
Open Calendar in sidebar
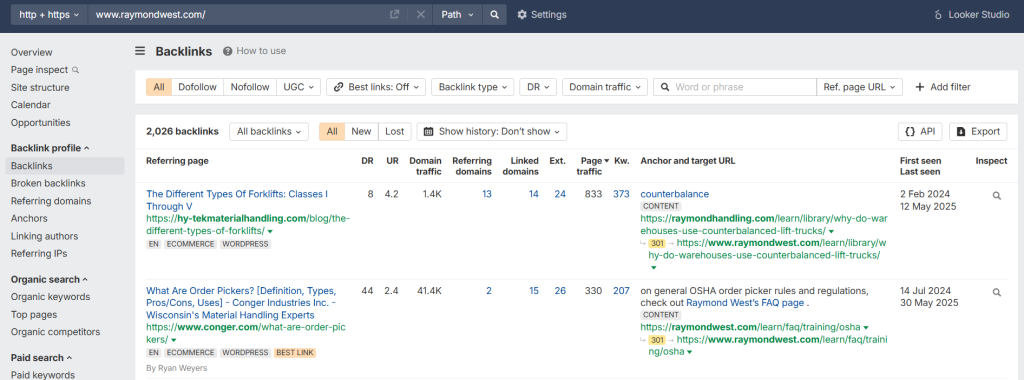point(31,104)
